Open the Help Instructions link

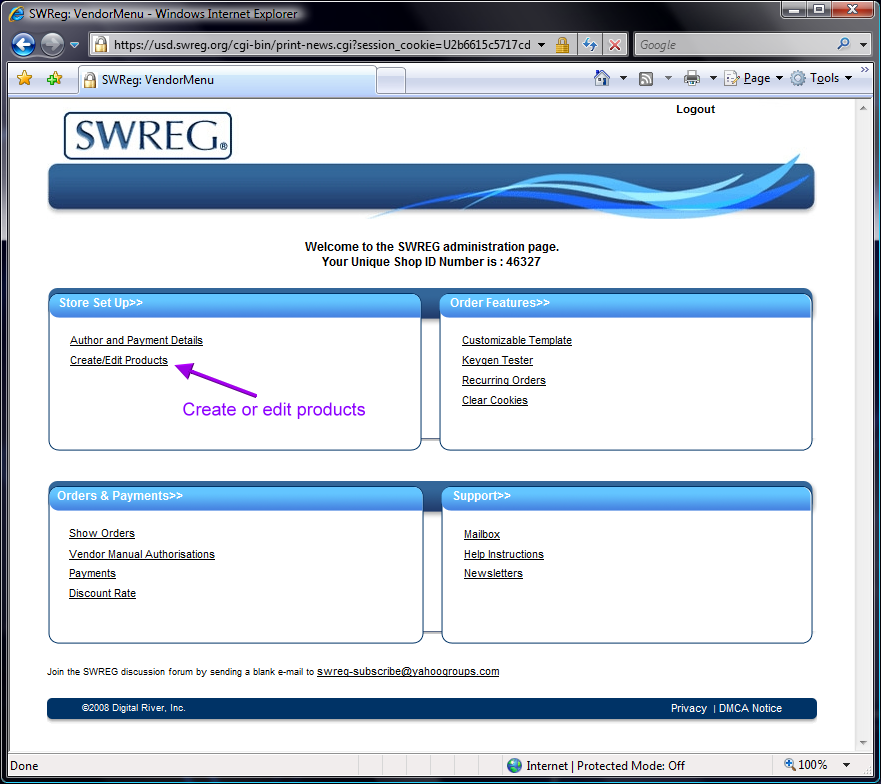click(503, 554)
